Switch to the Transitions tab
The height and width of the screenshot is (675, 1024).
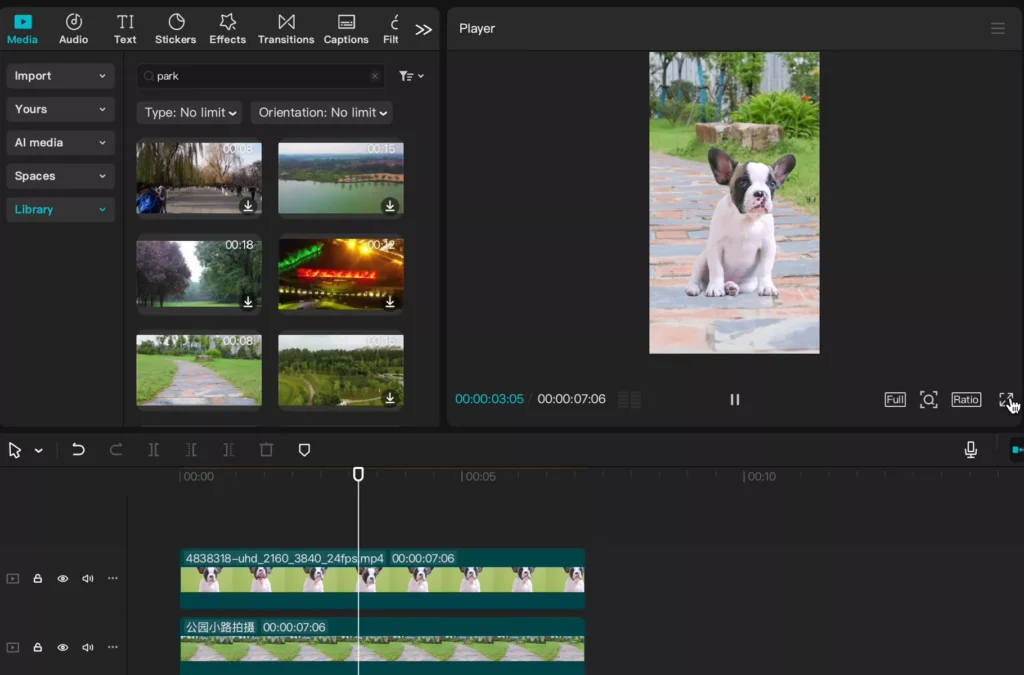tap(285, 29)
